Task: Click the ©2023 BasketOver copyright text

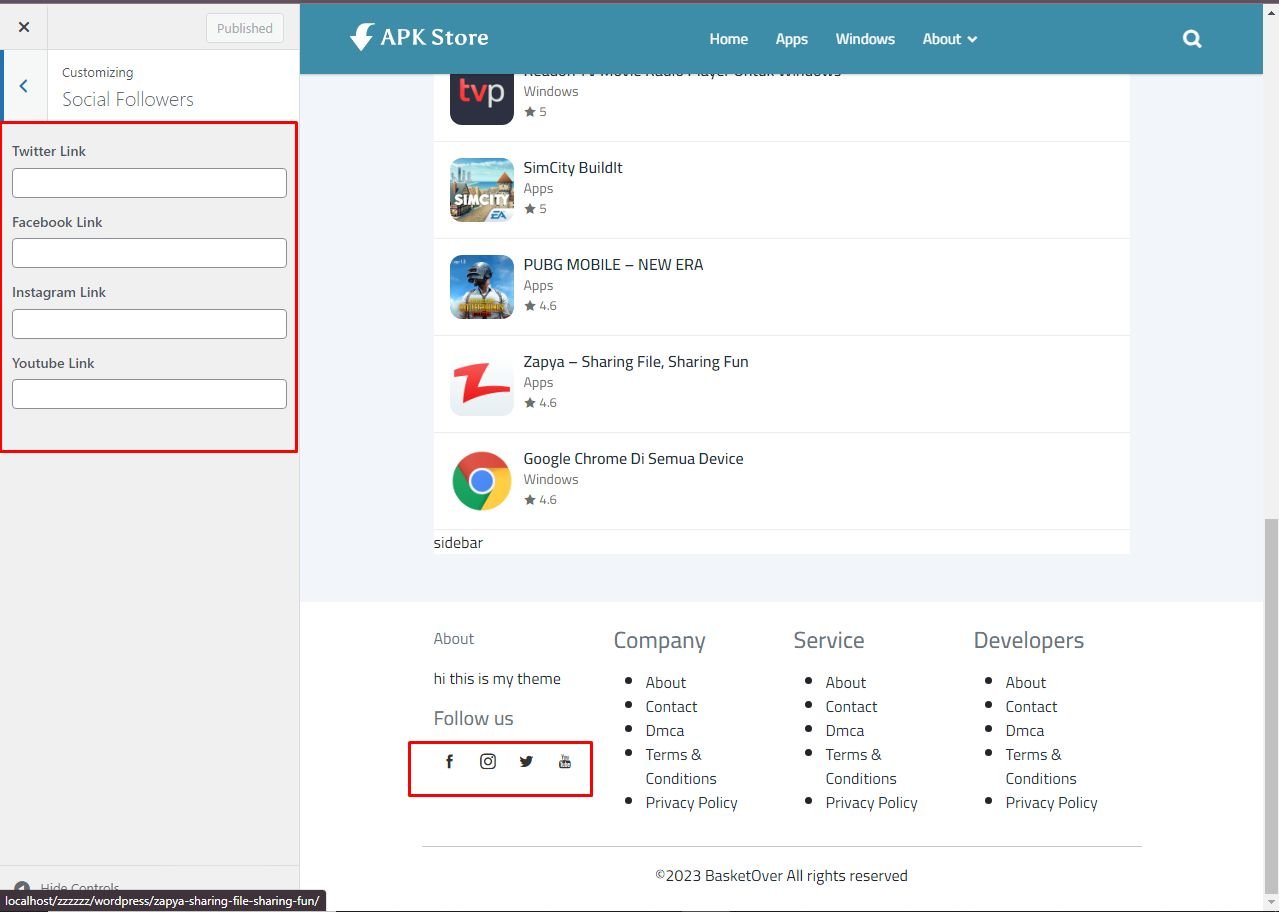Action: 781,876
